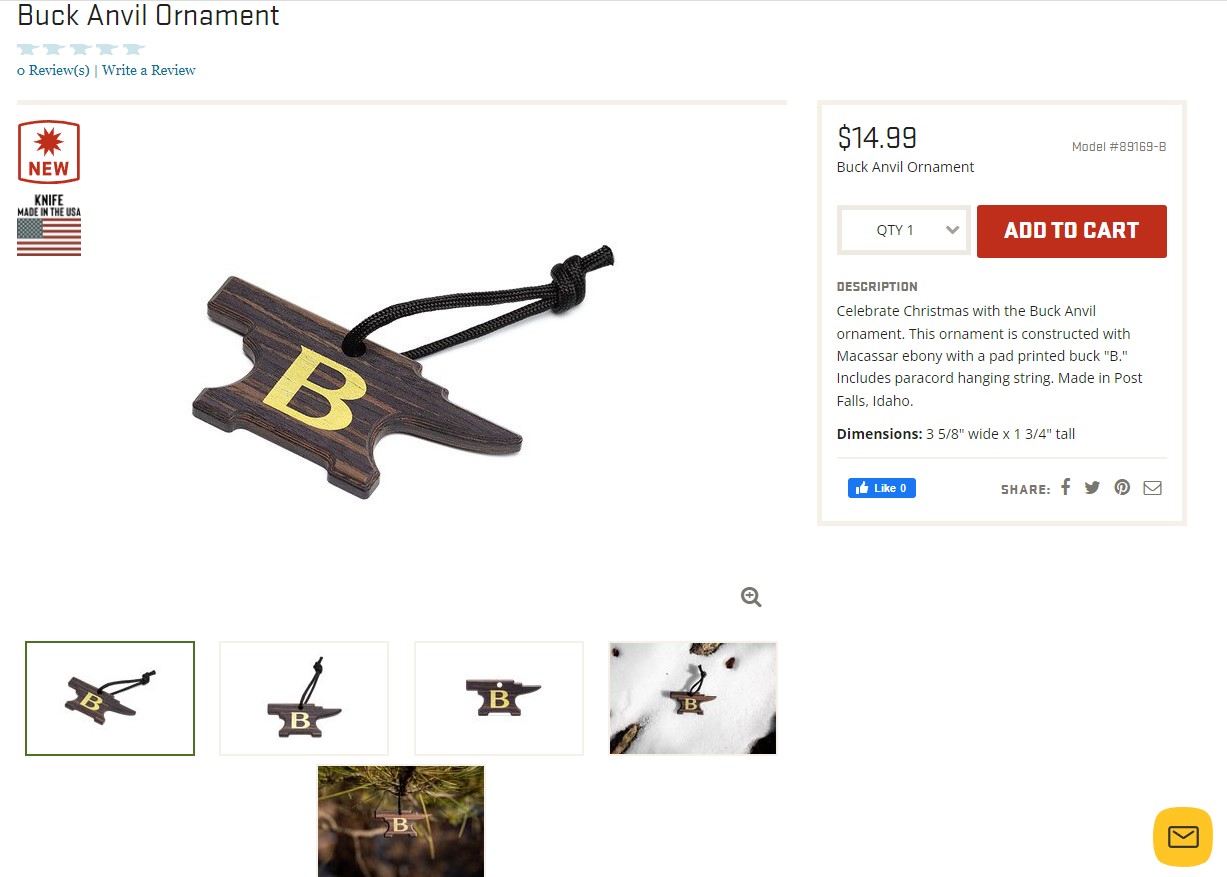Click Write a Review link
This screenshot has height=877, width=1227.
pos(149,70)
